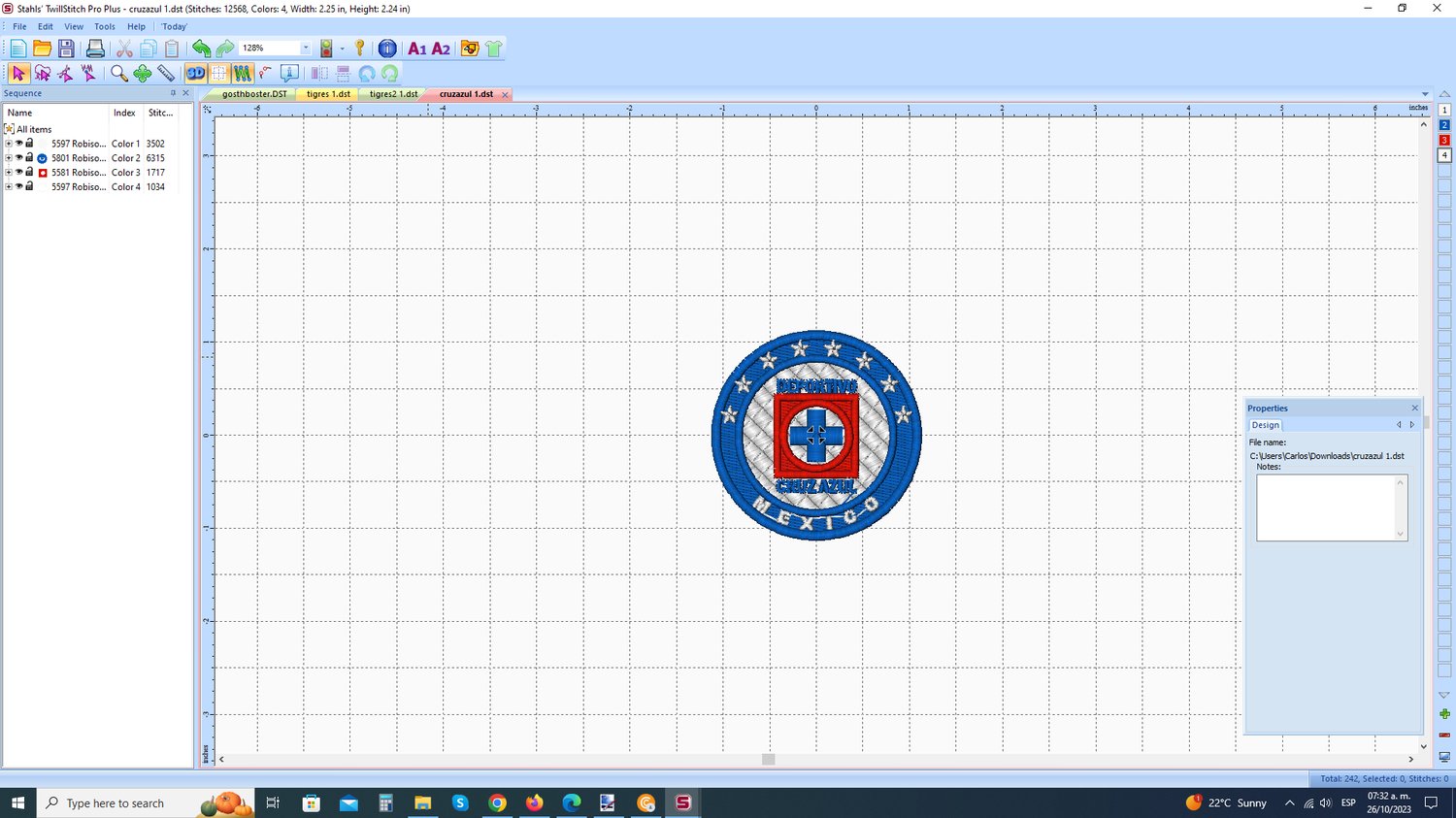Add a color with the green plus icon
The width and height of the screenshot is (1456, 818).
pos(1444,714)
